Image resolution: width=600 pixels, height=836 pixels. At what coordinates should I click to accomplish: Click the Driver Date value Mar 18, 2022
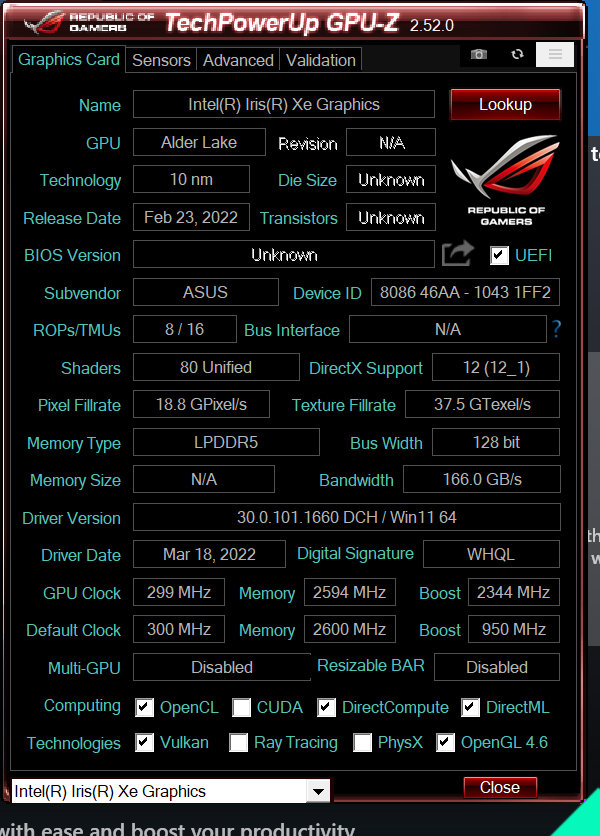point(209,554)
